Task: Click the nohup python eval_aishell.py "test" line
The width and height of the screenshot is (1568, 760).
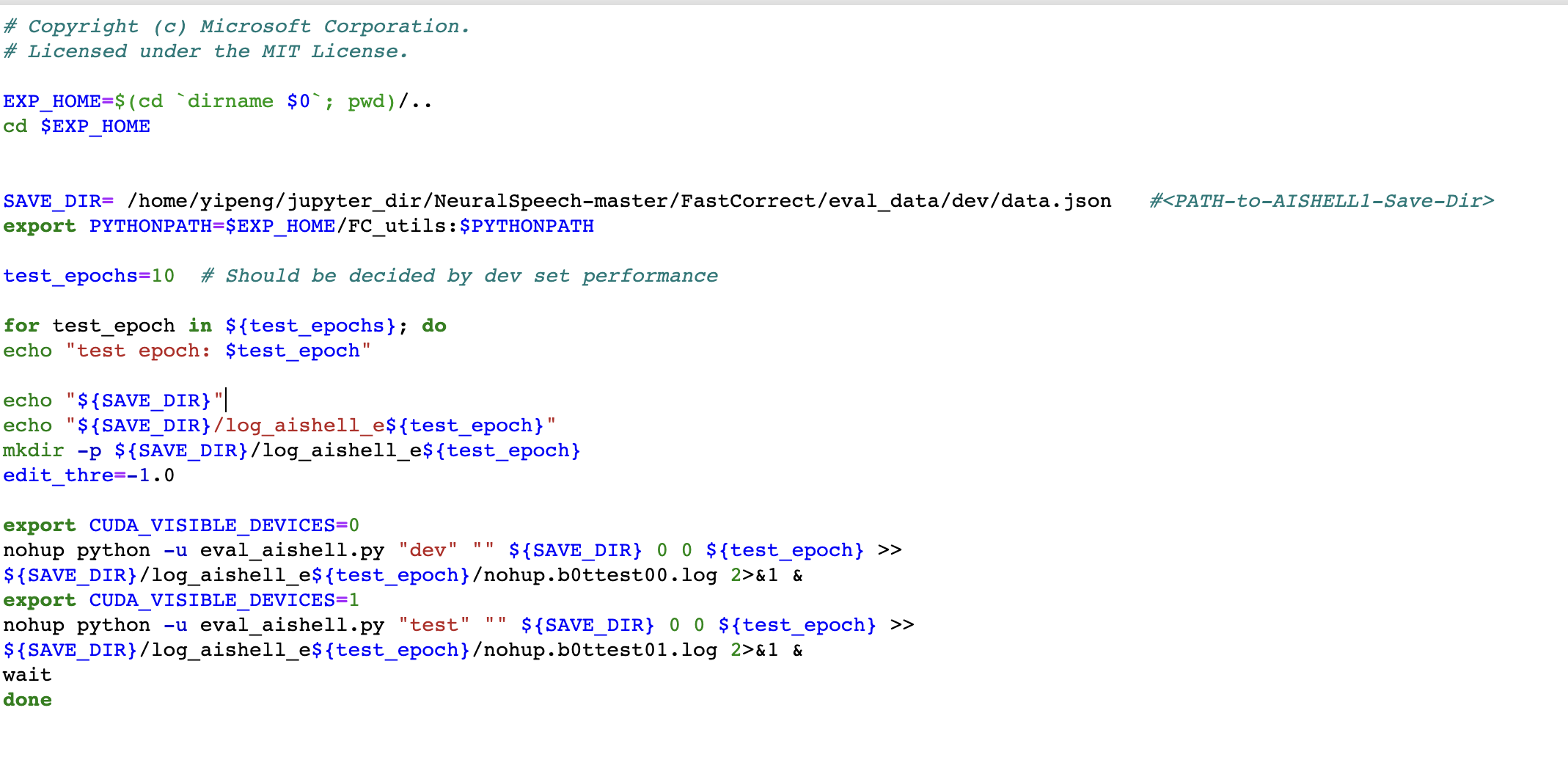Action: tap(458, 625)
